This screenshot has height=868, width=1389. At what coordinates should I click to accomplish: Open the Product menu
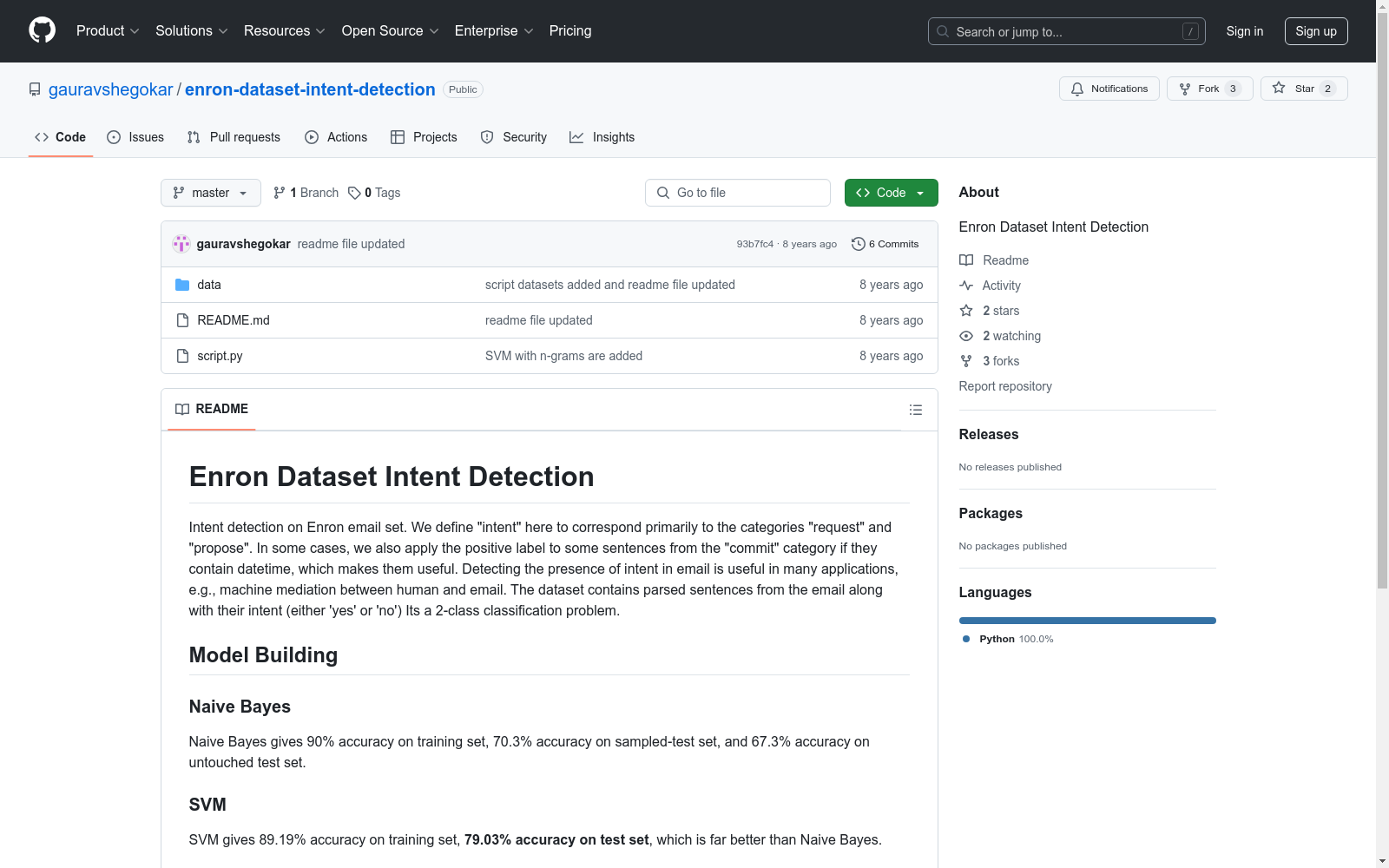(108, 30)
